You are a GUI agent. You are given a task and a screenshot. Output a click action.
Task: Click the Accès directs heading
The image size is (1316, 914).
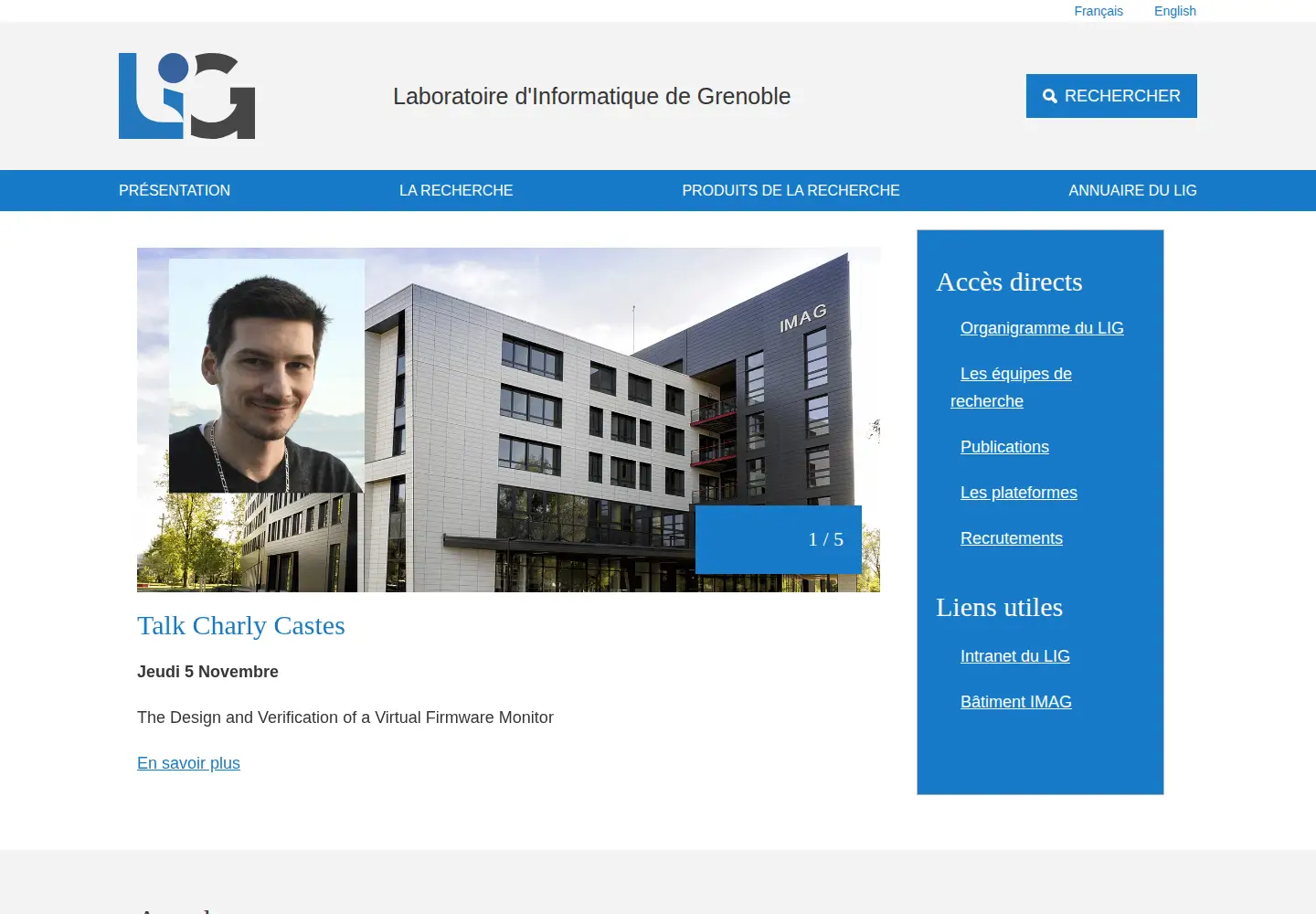[x=1009, y=282]
